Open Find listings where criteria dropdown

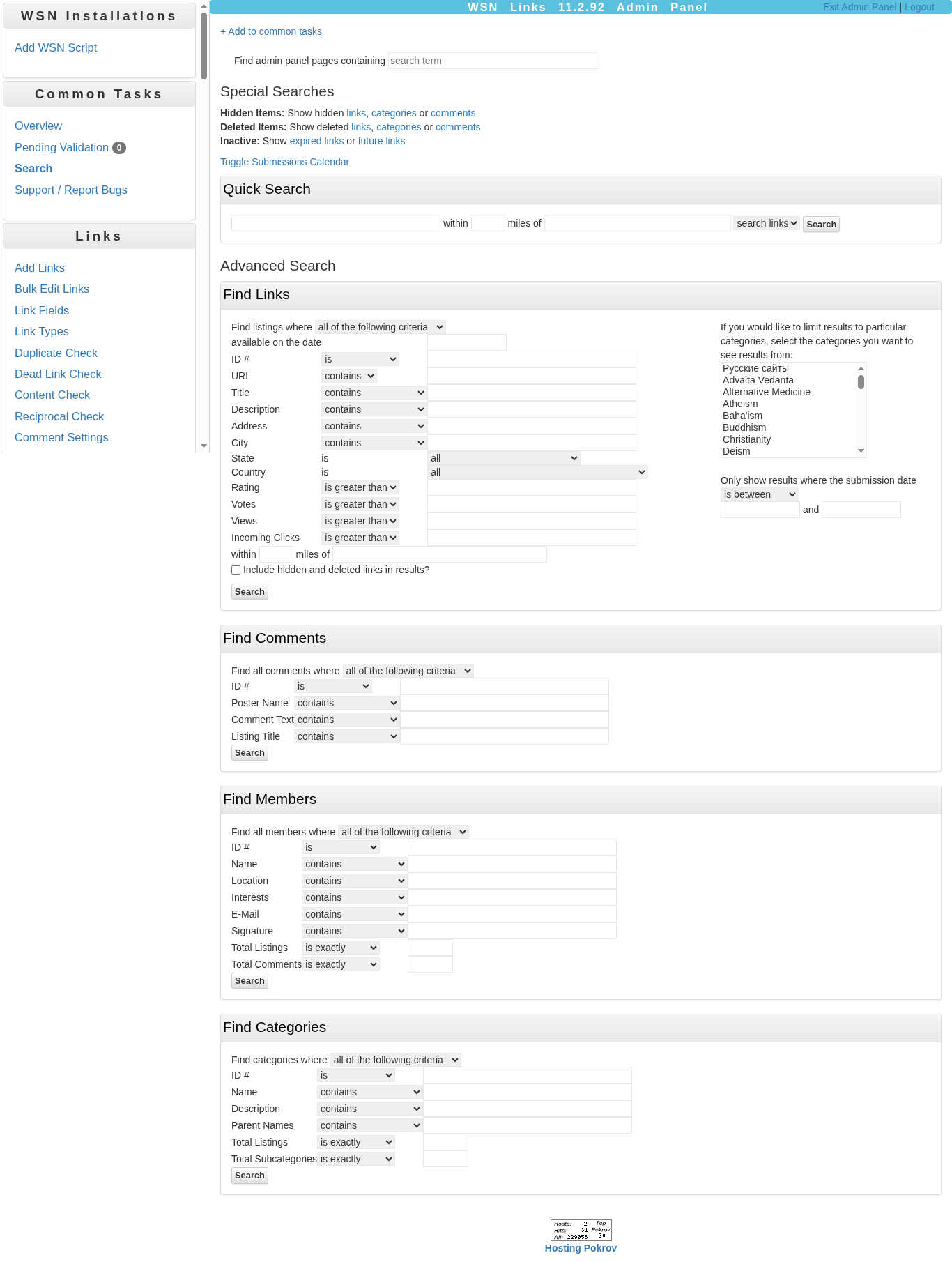(381, 327)
